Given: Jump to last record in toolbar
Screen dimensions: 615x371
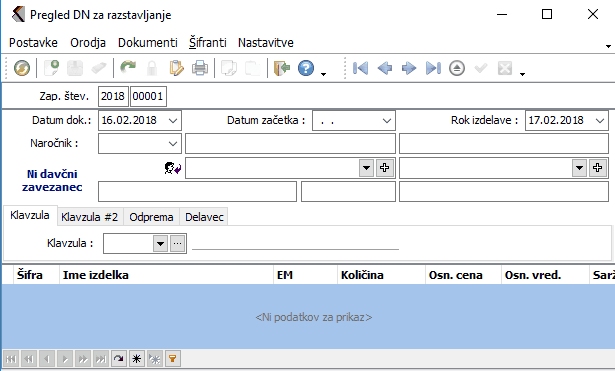Looking at the screenshot, I should (433, 68).
